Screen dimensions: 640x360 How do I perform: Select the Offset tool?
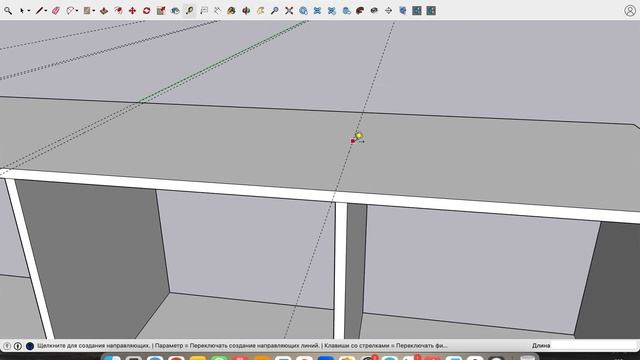pos(118,11)
